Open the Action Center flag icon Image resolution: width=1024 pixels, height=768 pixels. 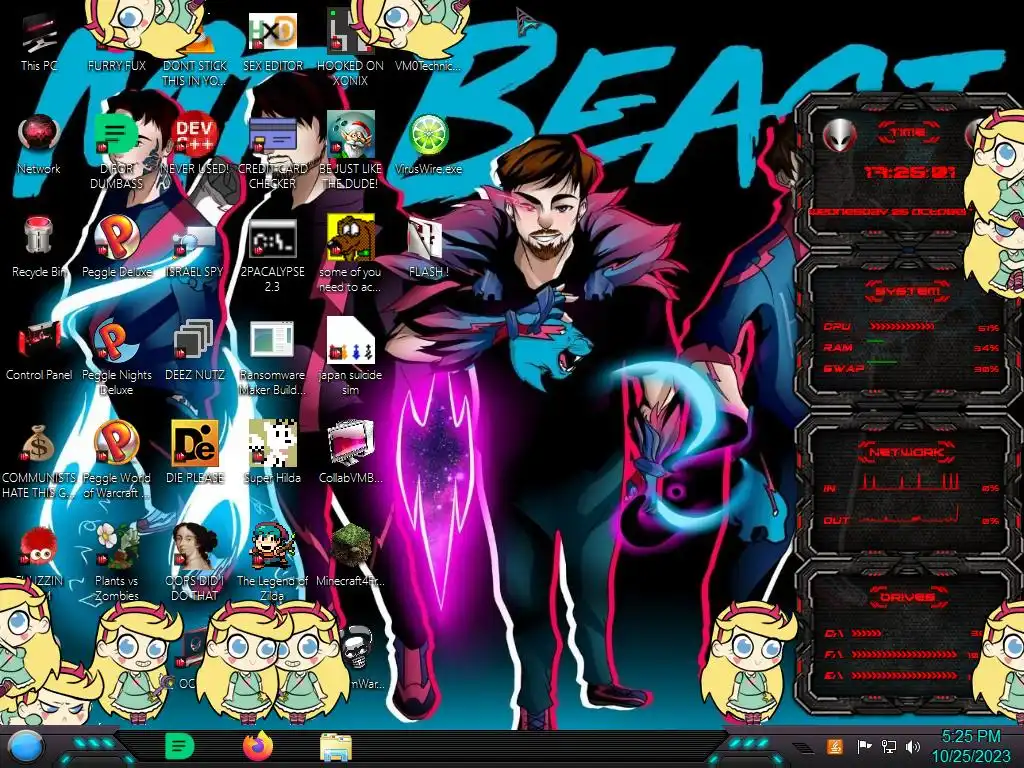coord(864,746)
